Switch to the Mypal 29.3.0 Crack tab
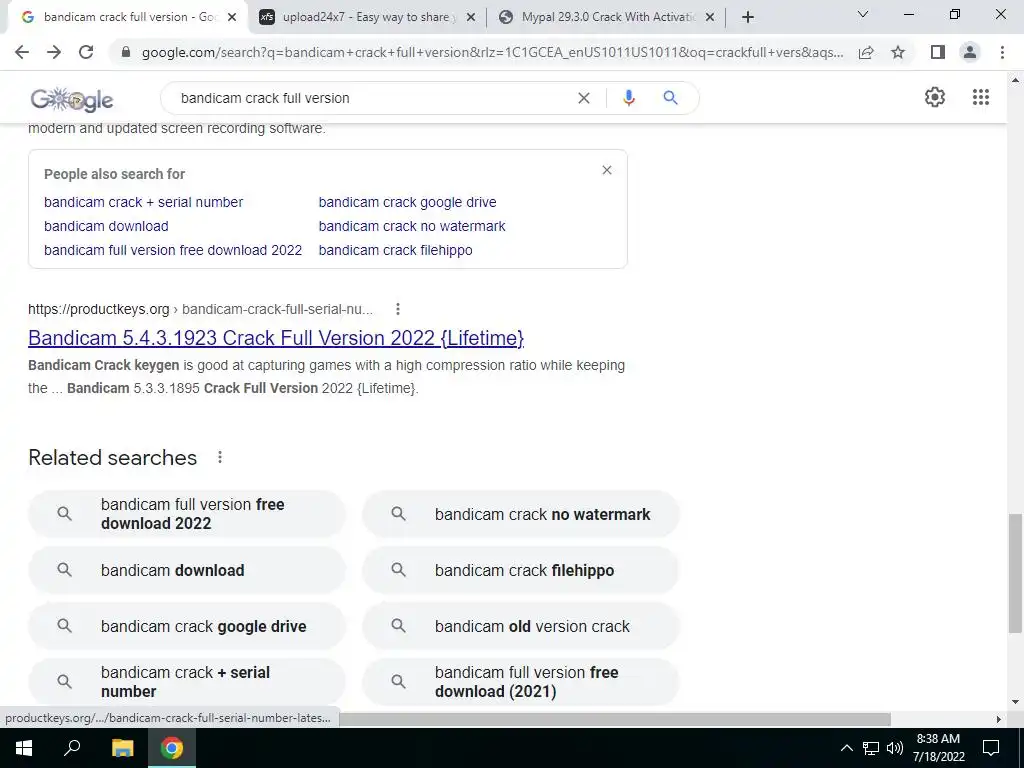 coord(607,17)
